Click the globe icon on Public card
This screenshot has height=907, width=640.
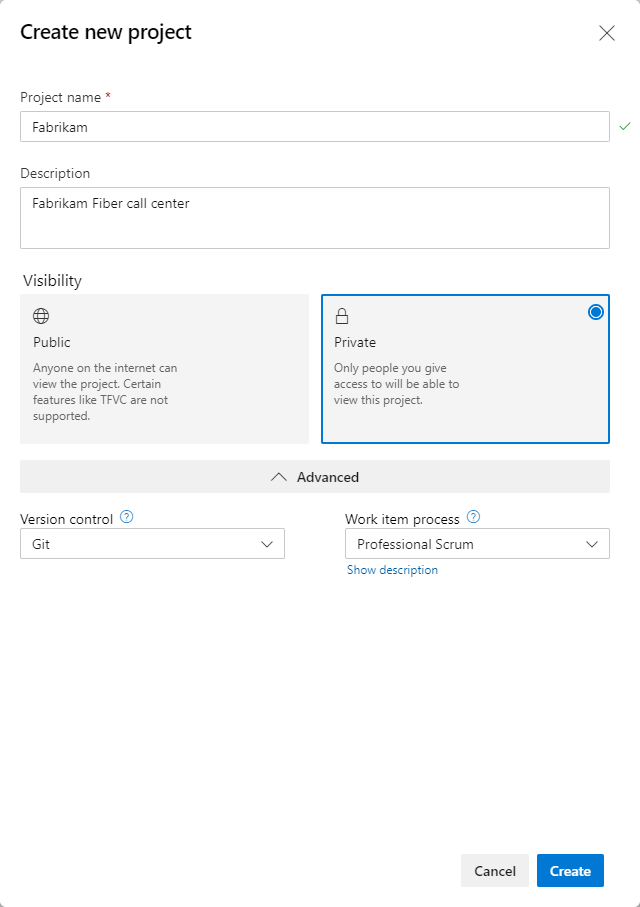[x=41, y=316]
